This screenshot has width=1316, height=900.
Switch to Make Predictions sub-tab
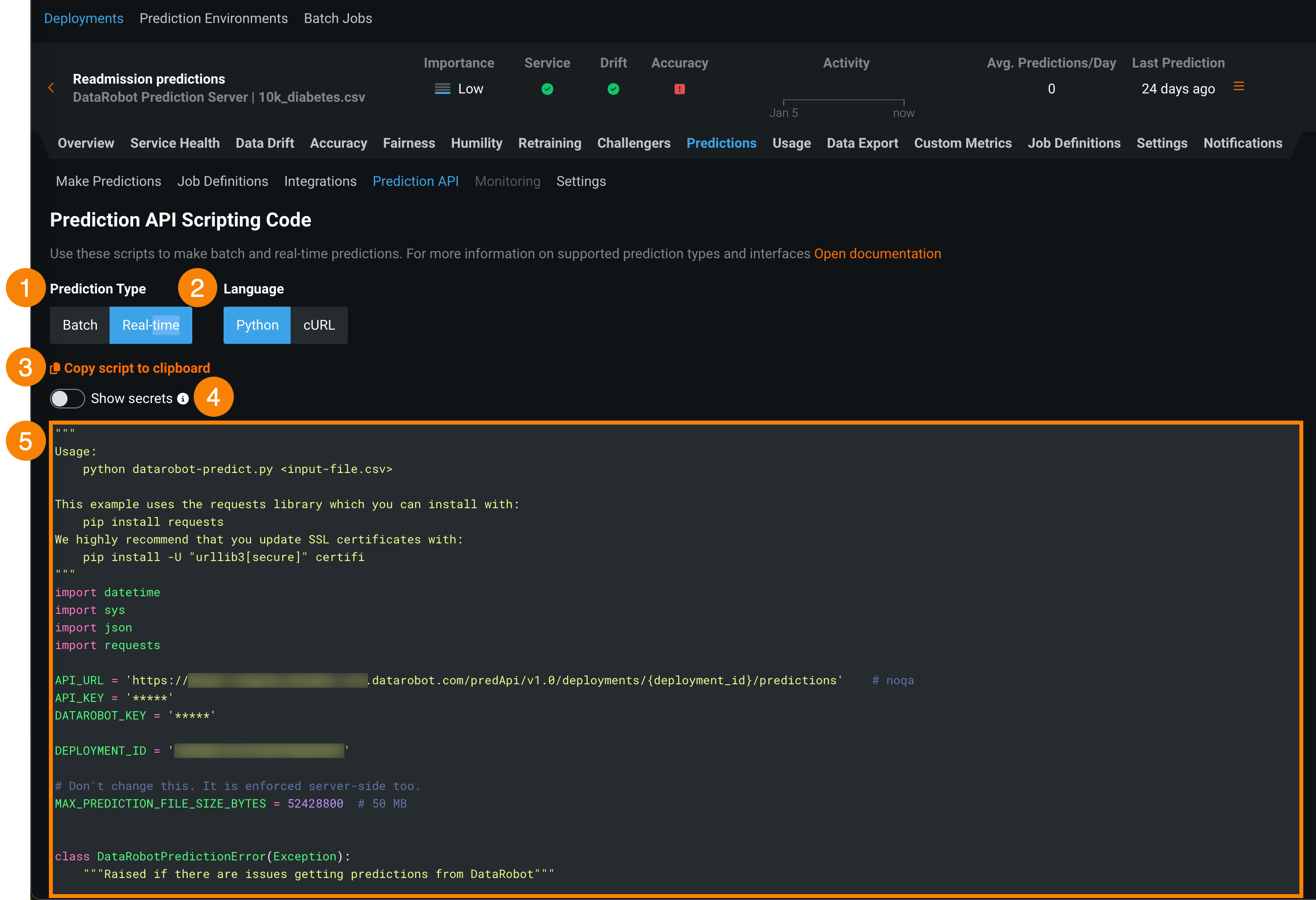[x=108, y=181]
